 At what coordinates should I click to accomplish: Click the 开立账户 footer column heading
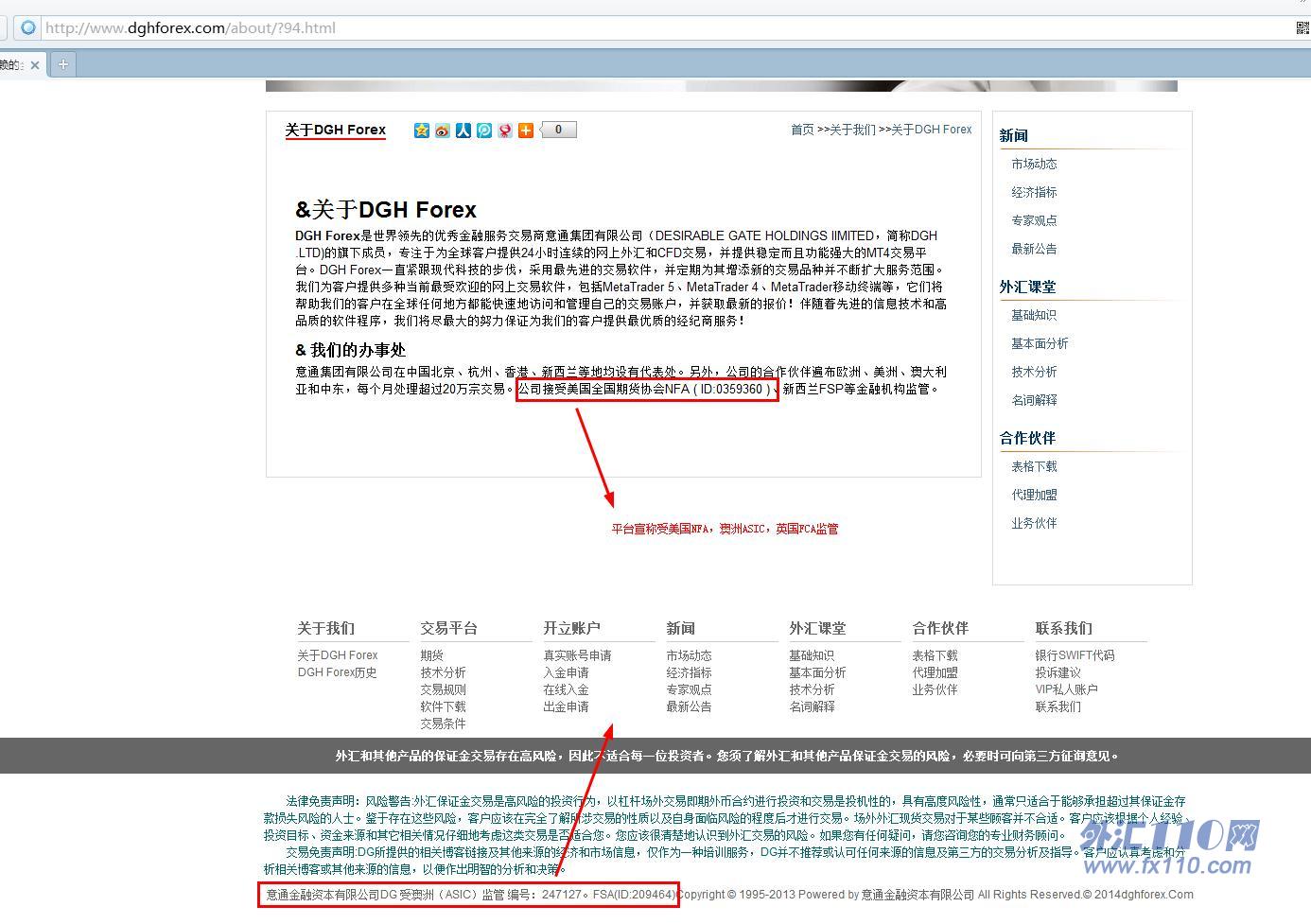tap(572, 628)
